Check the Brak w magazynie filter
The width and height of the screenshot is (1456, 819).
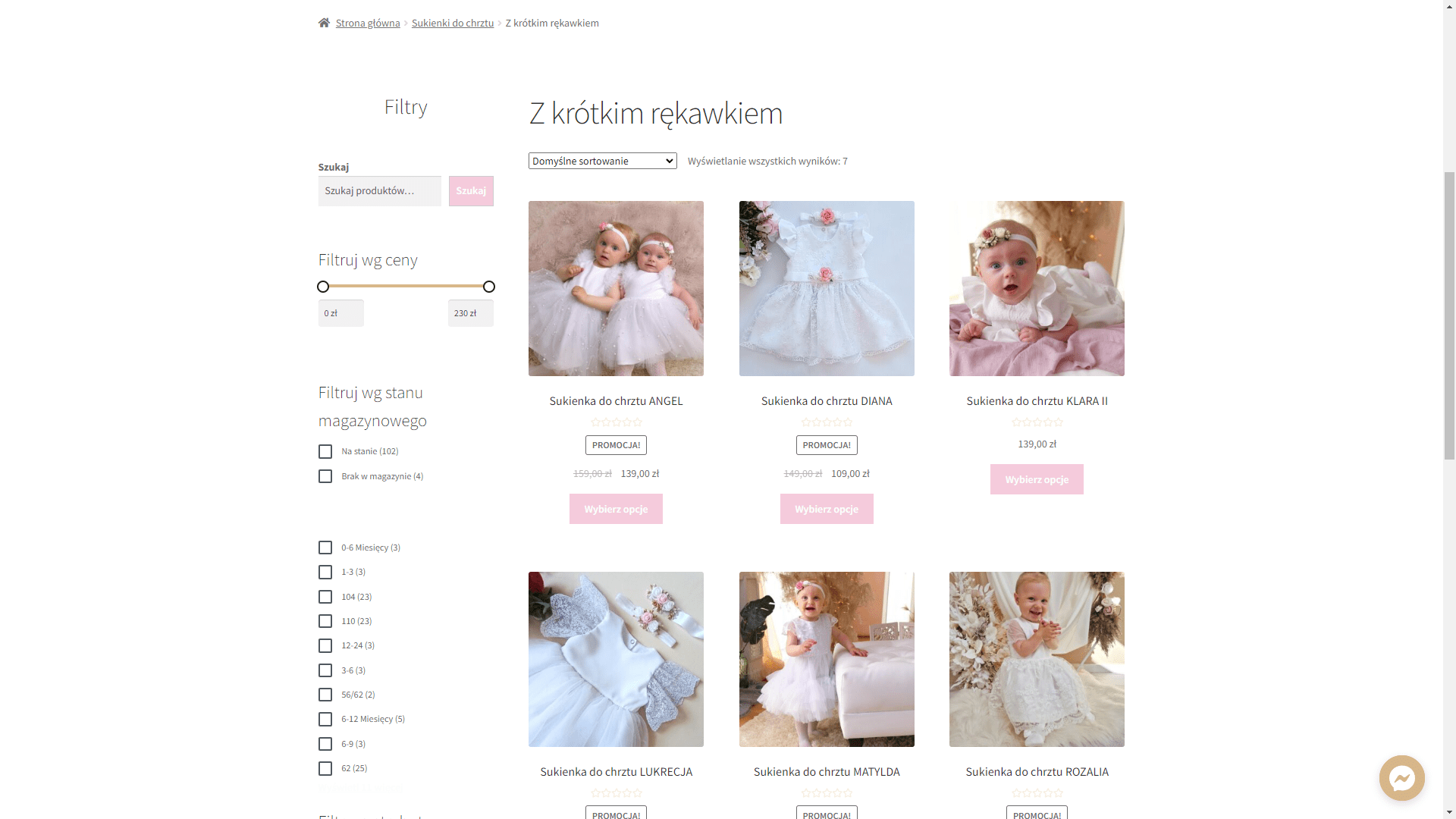point(325,476)
